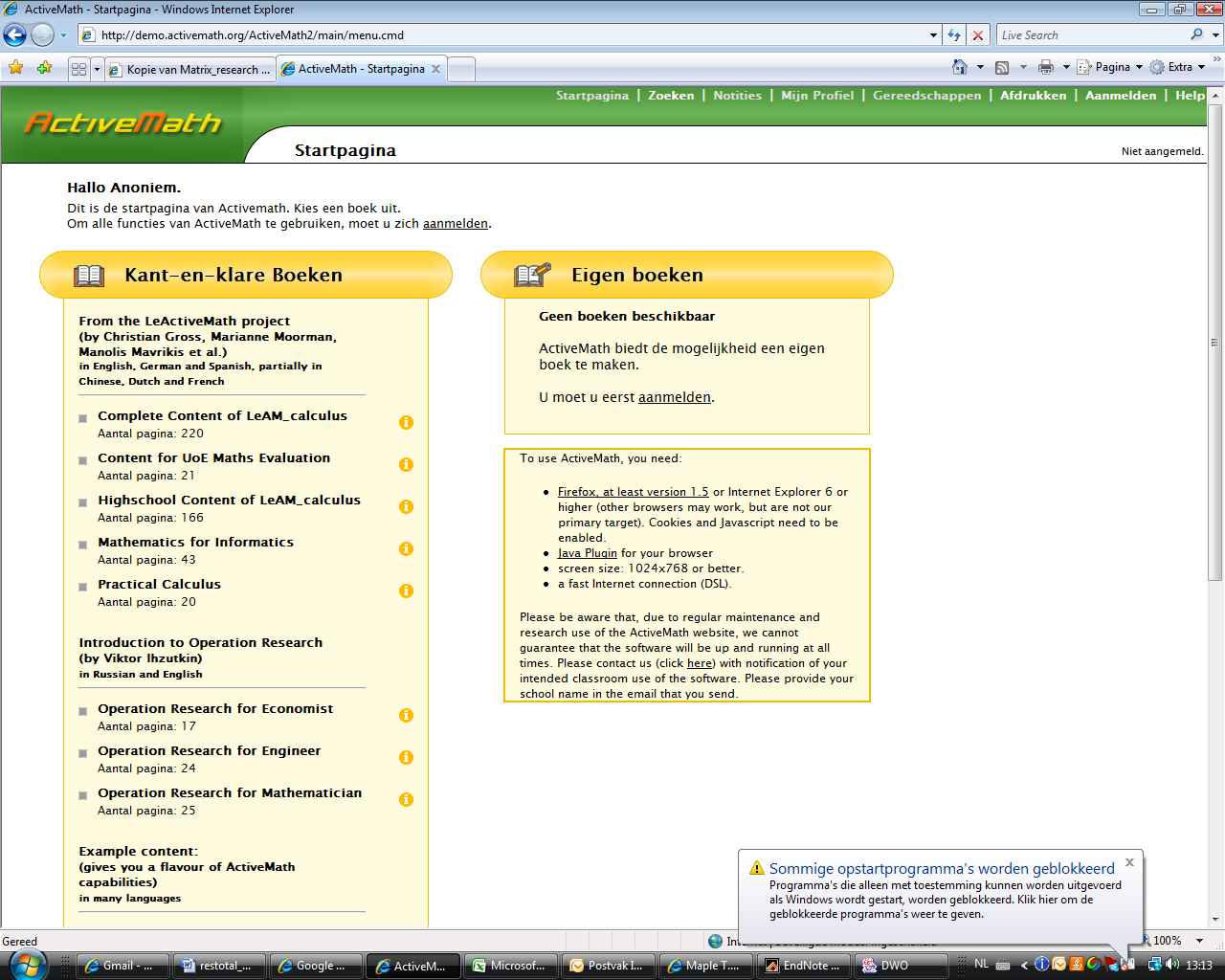Click the NL language indicator
1225x980 pixels.
pos(981,964)
